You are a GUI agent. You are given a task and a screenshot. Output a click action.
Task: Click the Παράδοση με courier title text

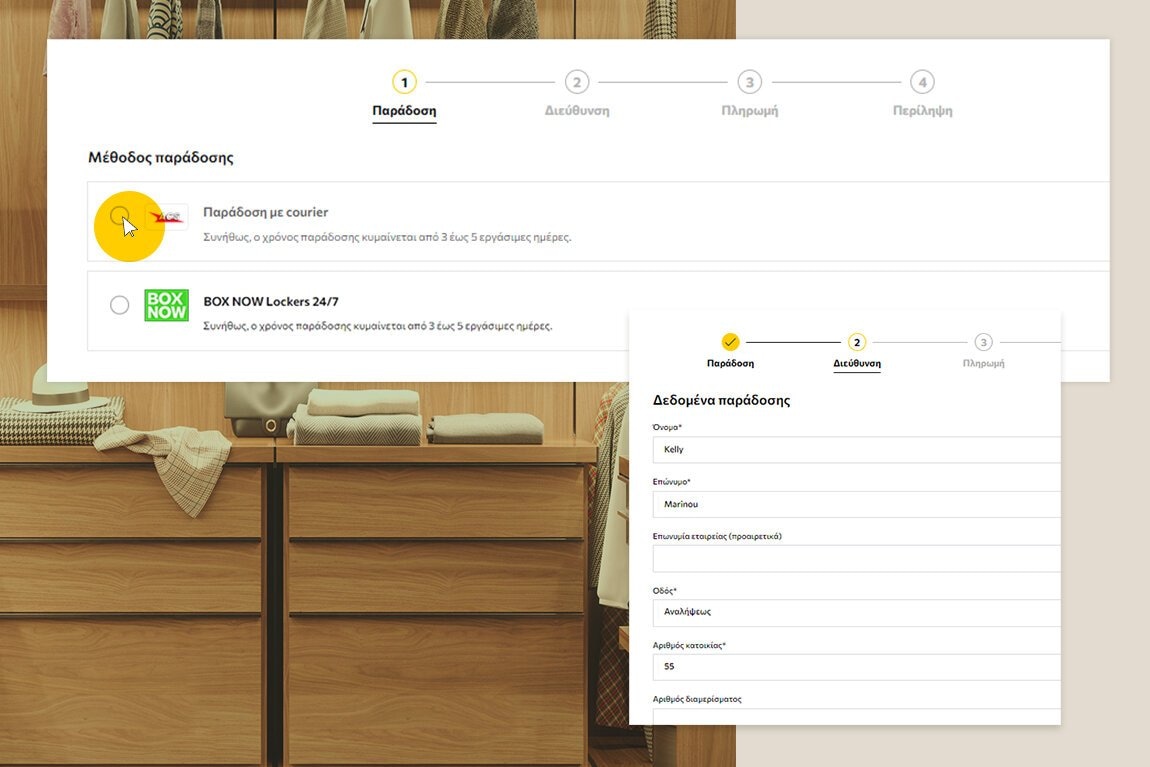[x=265, y=212]
